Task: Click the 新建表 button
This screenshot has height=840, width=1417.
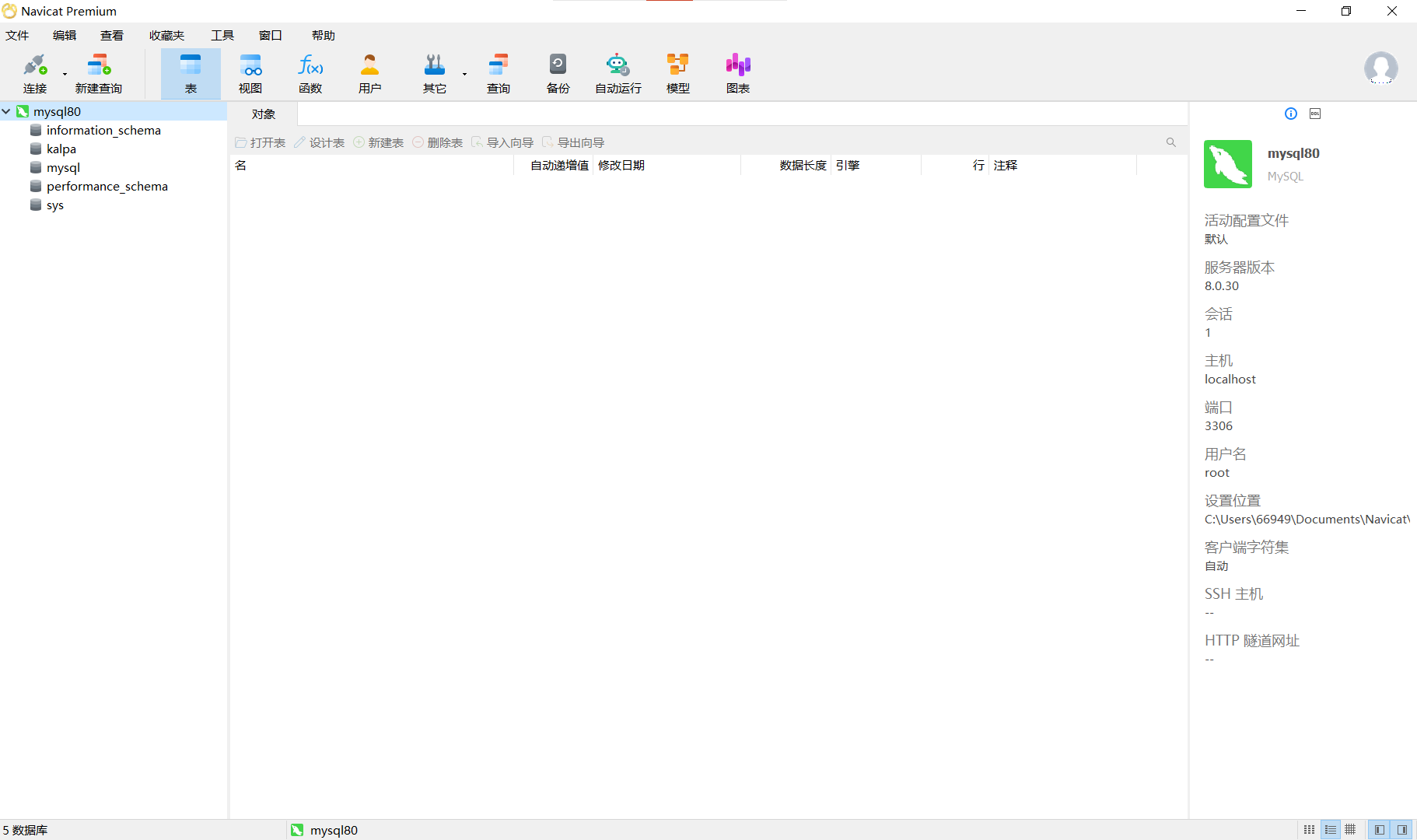Action: (x=379, y=142)
